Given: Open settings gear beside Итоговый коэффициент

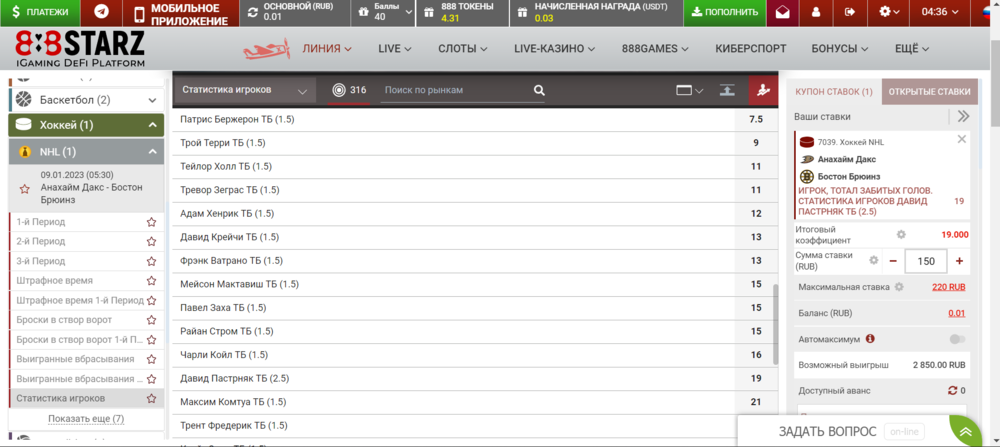Looking at the screenshot, I should (901, 234).
